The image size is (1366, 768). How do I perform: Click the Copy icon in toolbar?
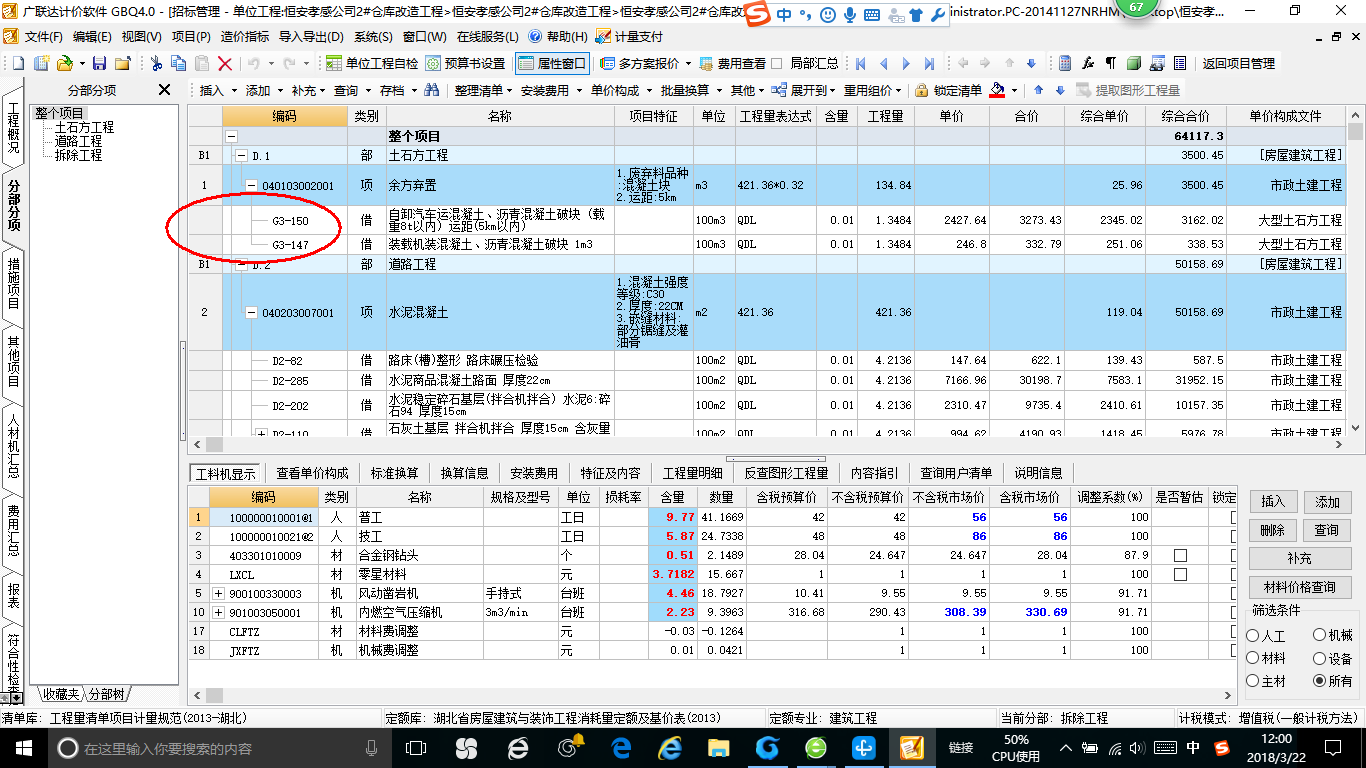pos(180,63)
